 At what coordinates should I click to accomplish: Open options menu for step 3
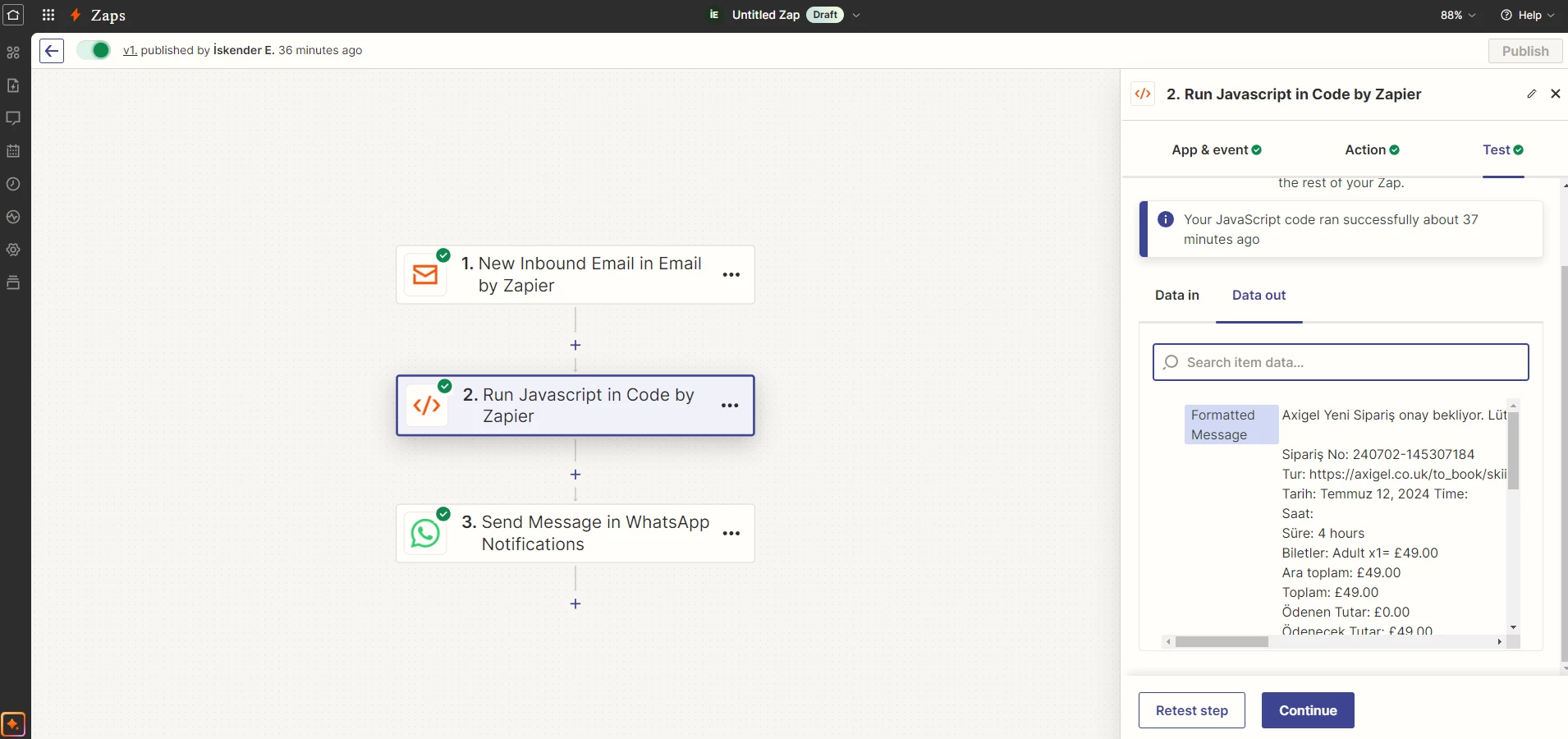731,534
